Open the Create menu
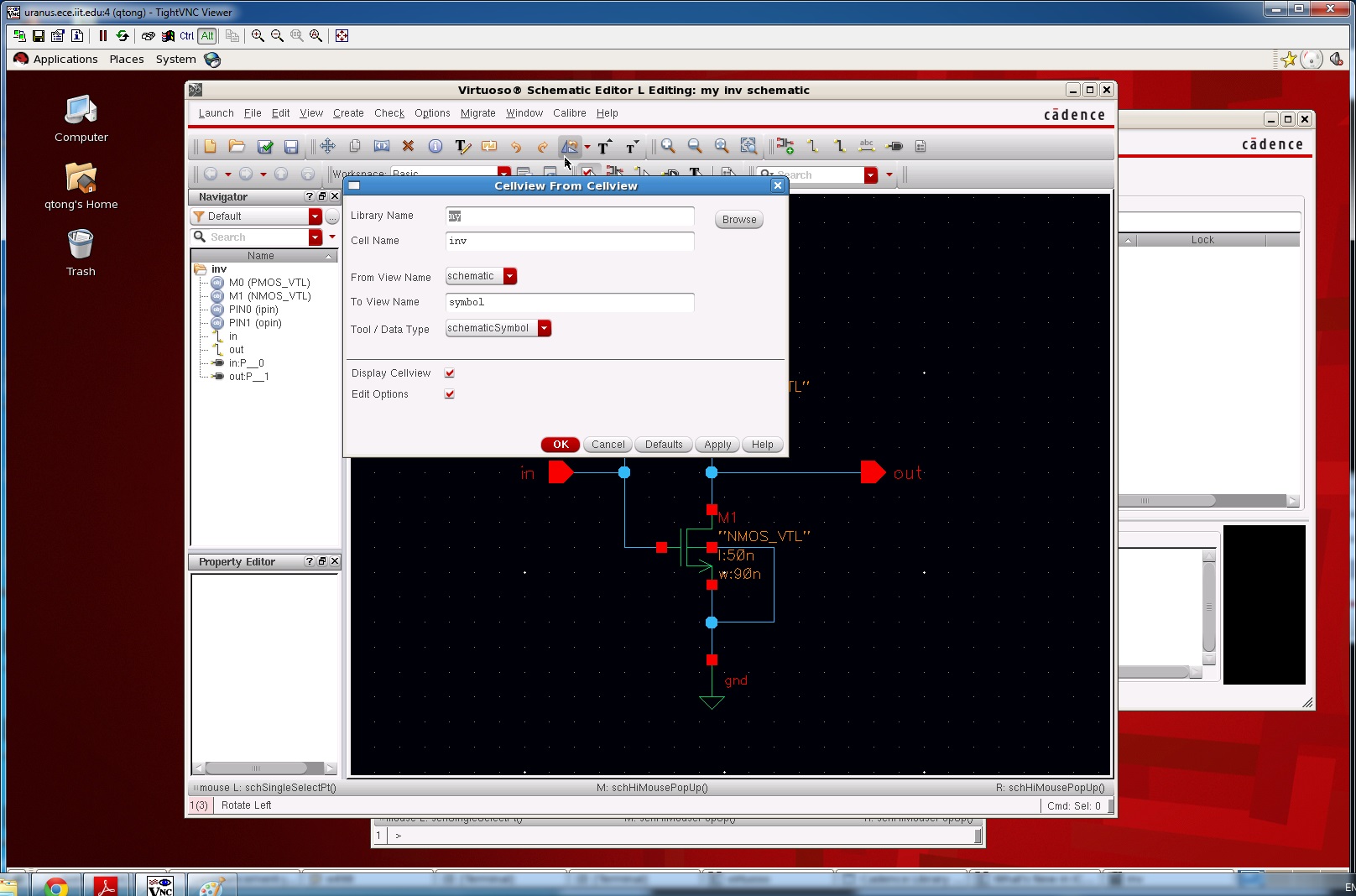The height and width of the screenshot is (896, 1356). 348,113
